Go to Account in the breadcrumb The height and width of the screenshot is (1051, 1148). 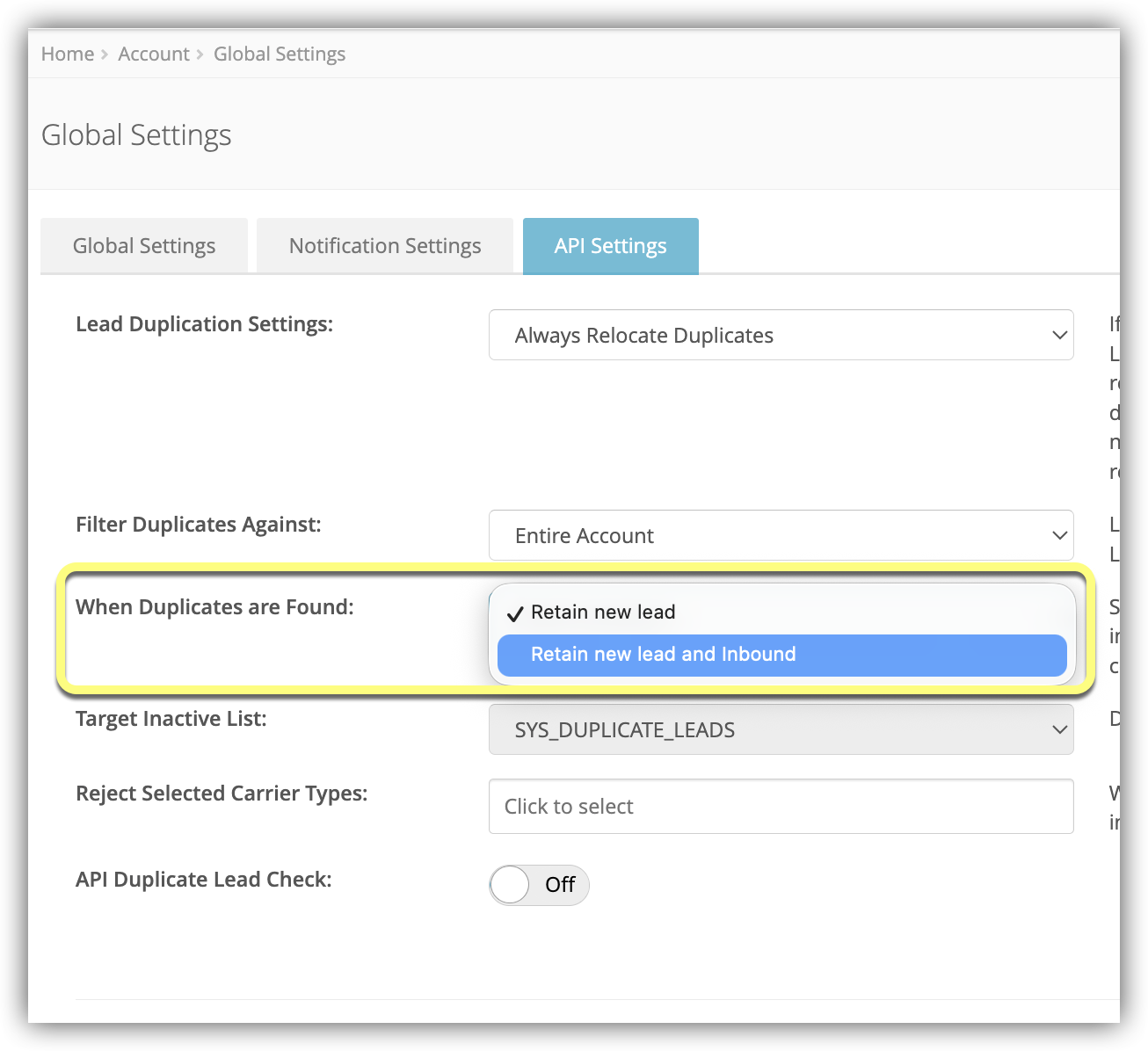click(154, 54)
